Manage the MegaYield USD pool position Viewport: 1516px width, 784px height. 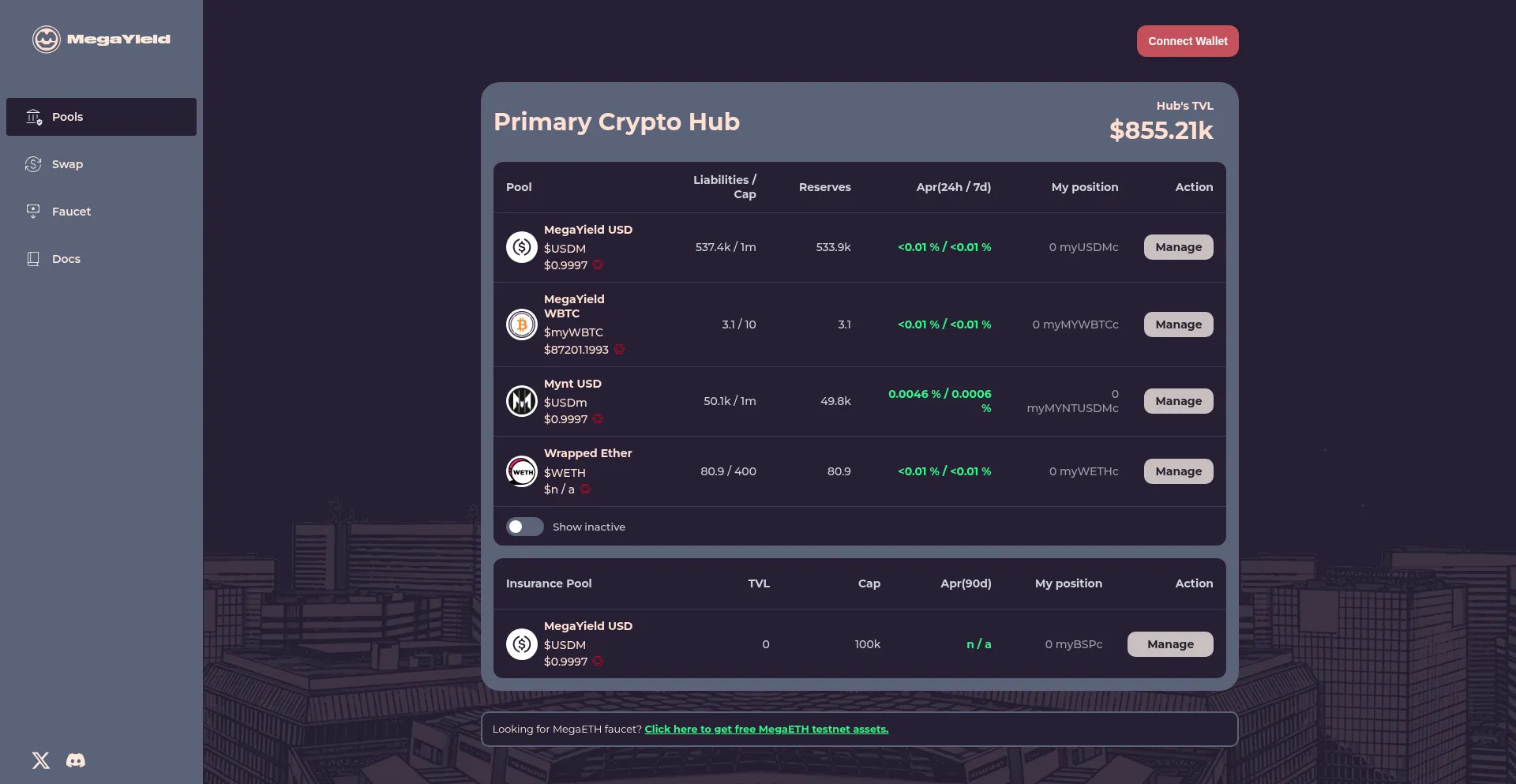pos(1178,247)
